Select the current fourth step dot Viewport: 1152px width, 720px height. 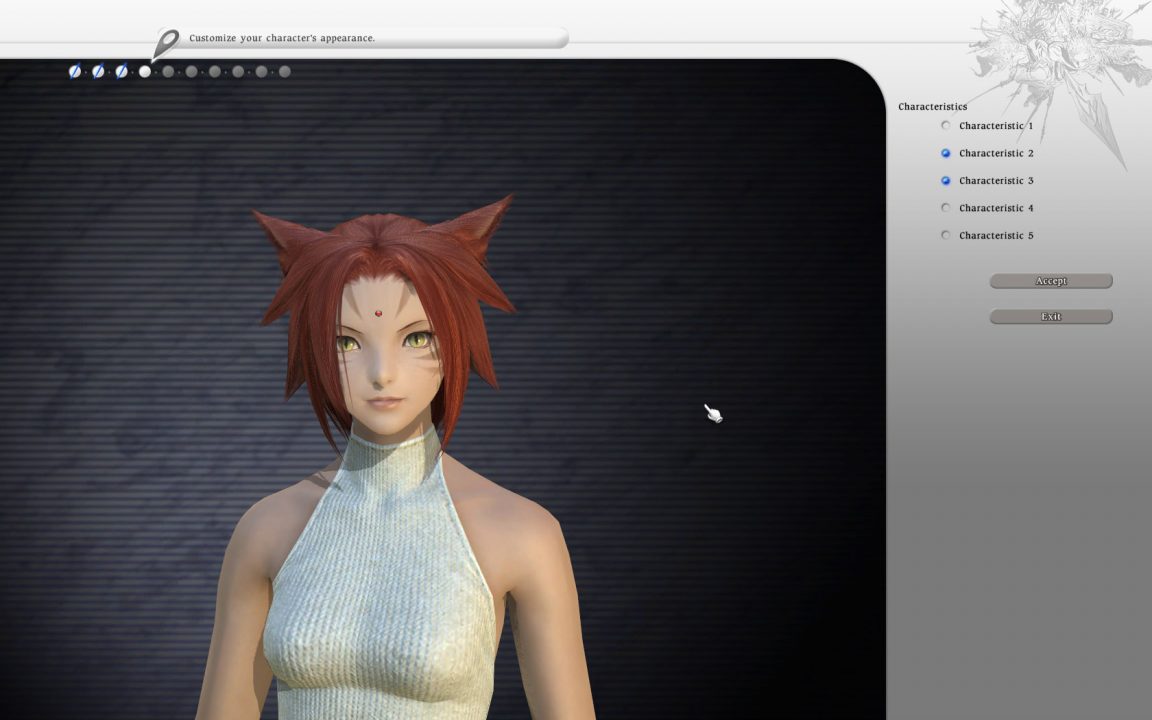tap(145, 71)
